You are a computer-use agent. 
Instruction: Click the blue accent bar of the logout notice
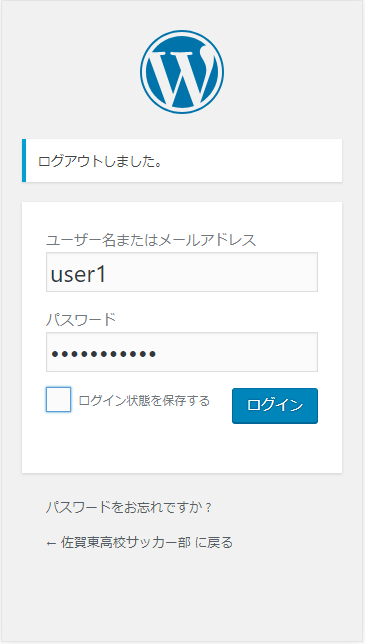[24, 160]
